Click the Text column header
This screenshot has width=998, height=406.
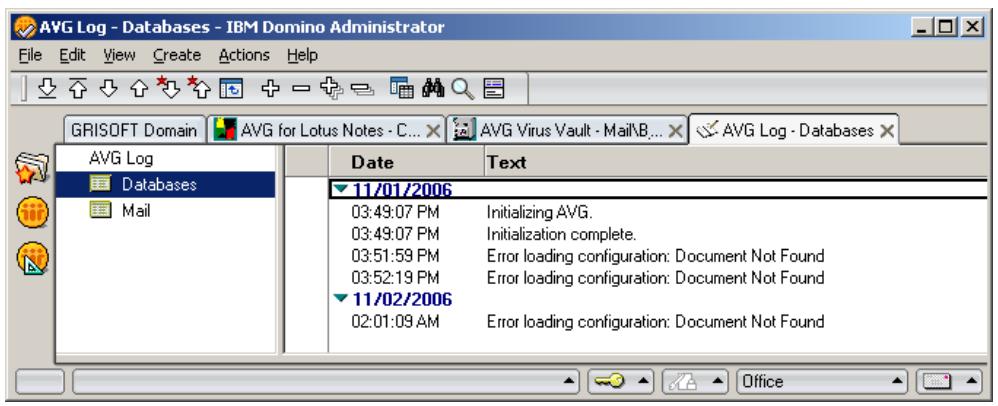point(736,162)
